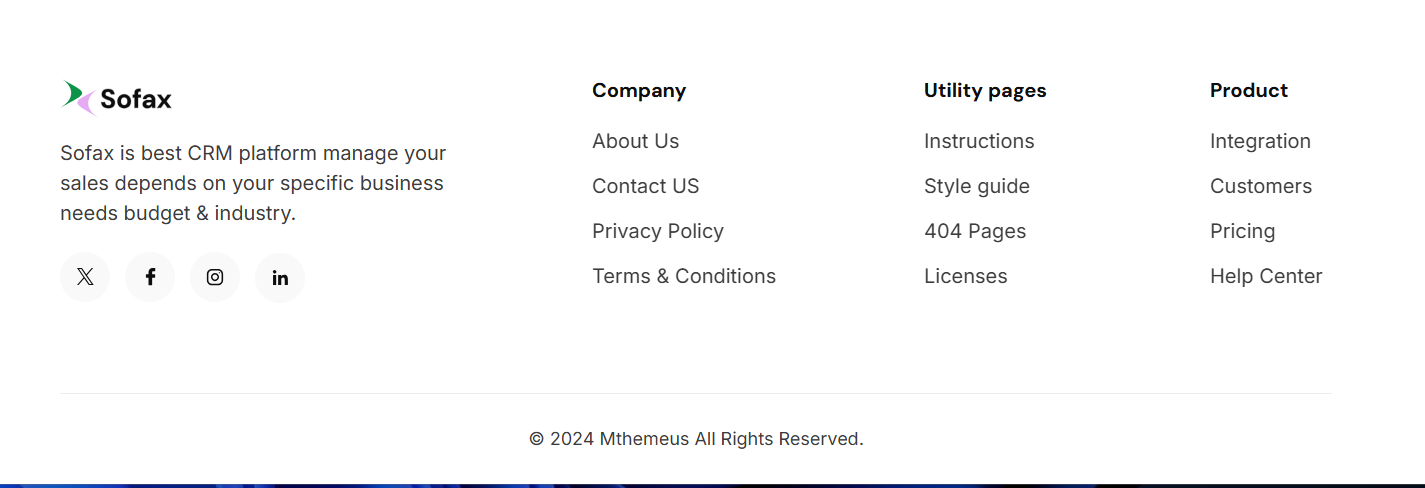
Task: Open the Customers link
Action: [x=1260, y=186]
